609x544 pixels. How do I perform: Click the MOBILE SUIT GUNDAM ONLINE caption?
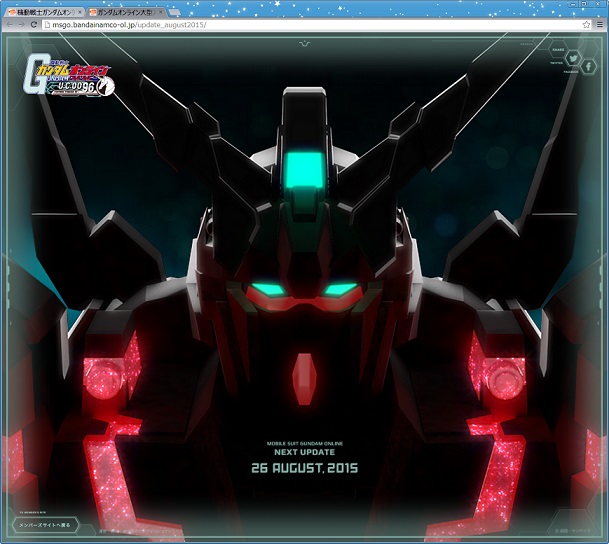click(305, 443)
